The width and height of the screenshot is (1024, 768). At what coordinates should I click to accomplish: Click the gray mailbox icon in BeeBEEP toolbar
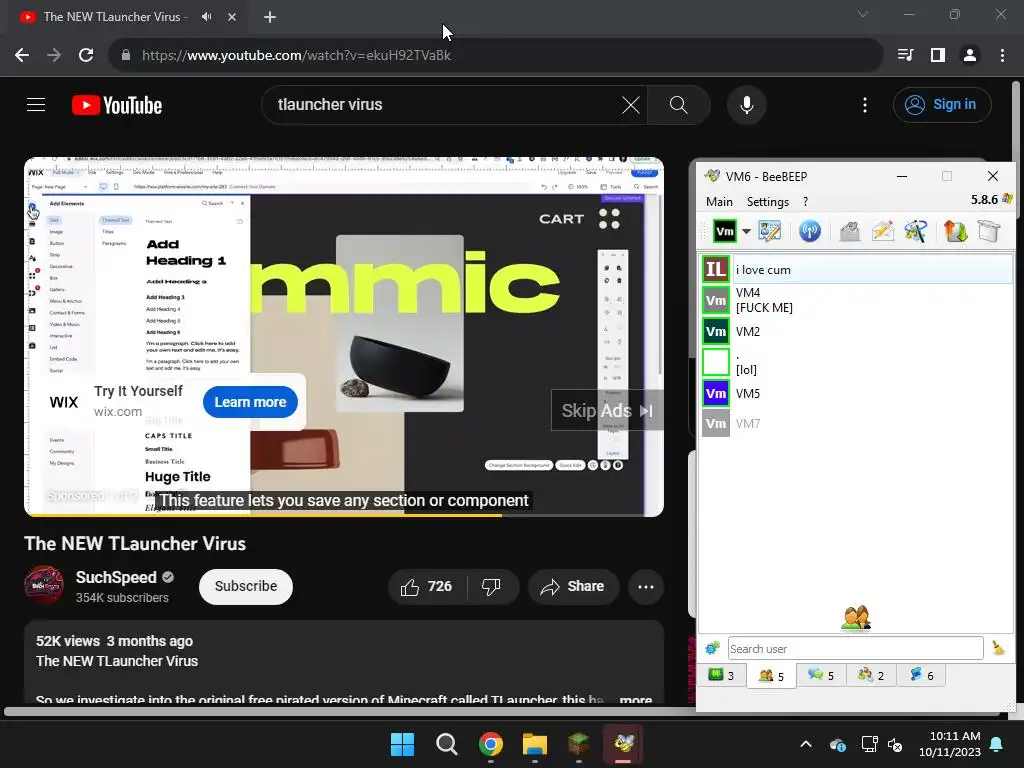[849, 231]
